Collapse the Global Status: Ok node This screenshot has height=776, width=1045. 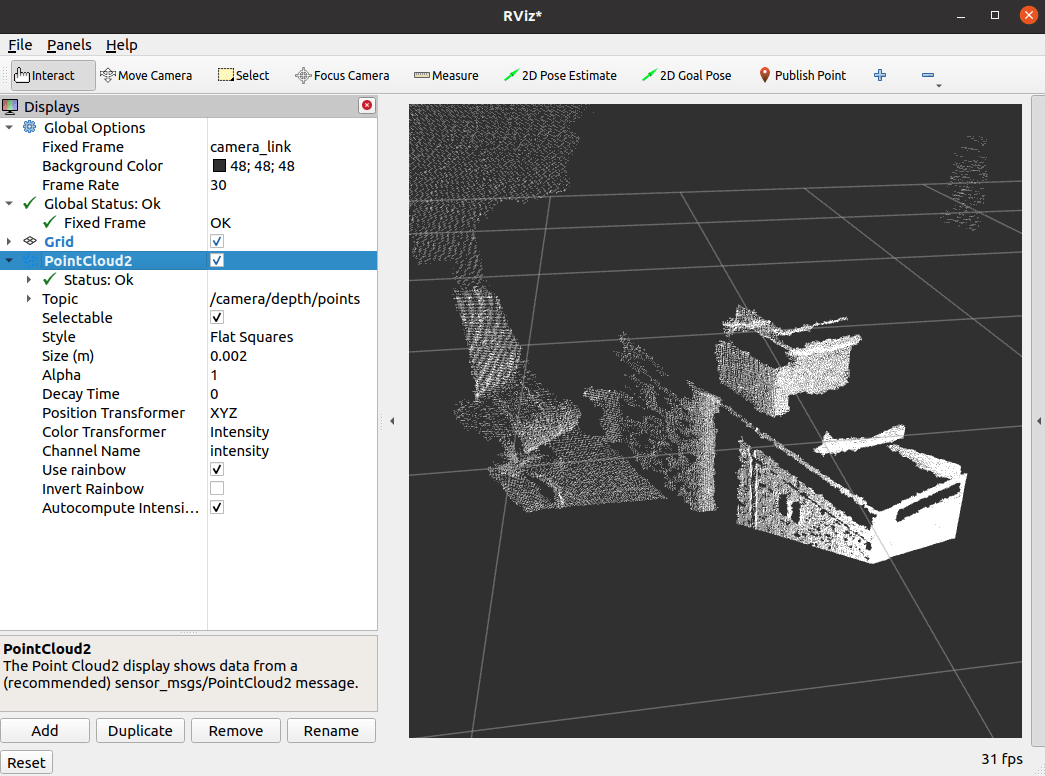click(9, 203)
